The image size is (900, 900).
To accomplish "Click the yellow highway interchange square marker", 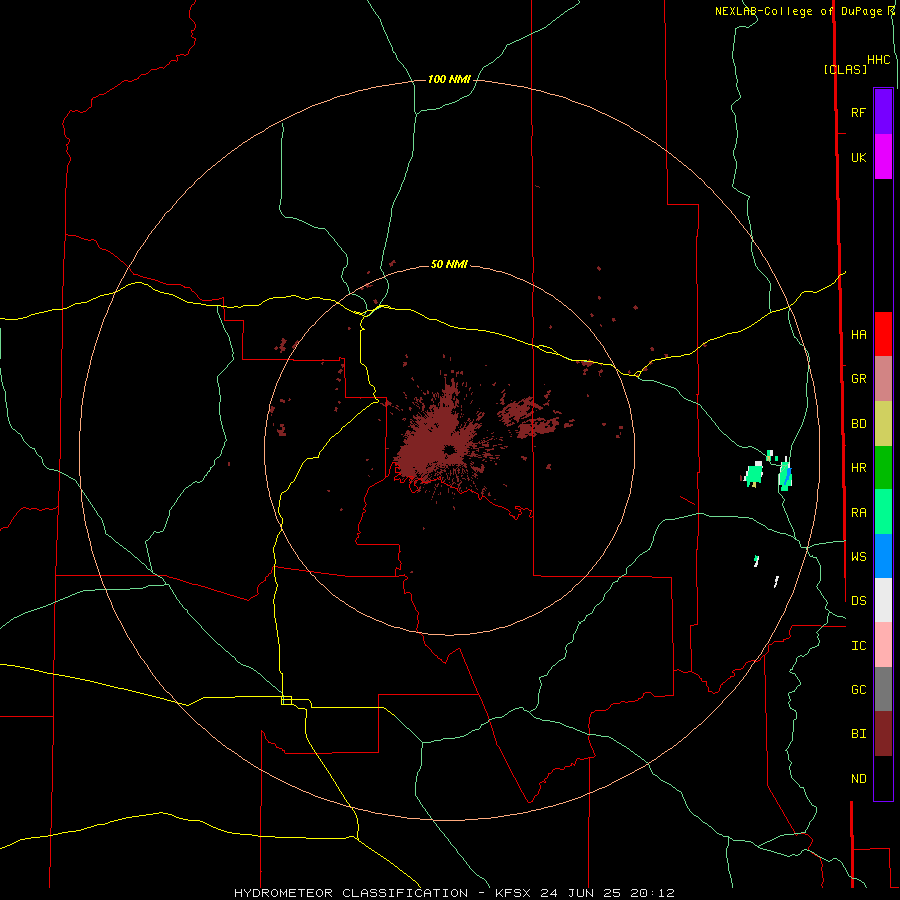I will 286,700.
